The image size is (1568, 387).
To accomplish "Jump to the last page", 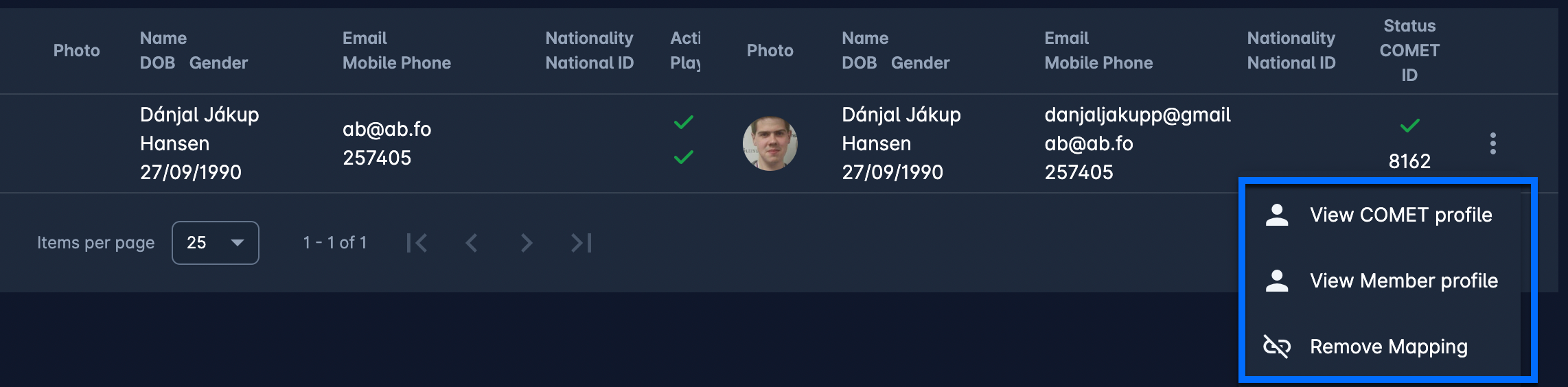I will click(581, 243).
